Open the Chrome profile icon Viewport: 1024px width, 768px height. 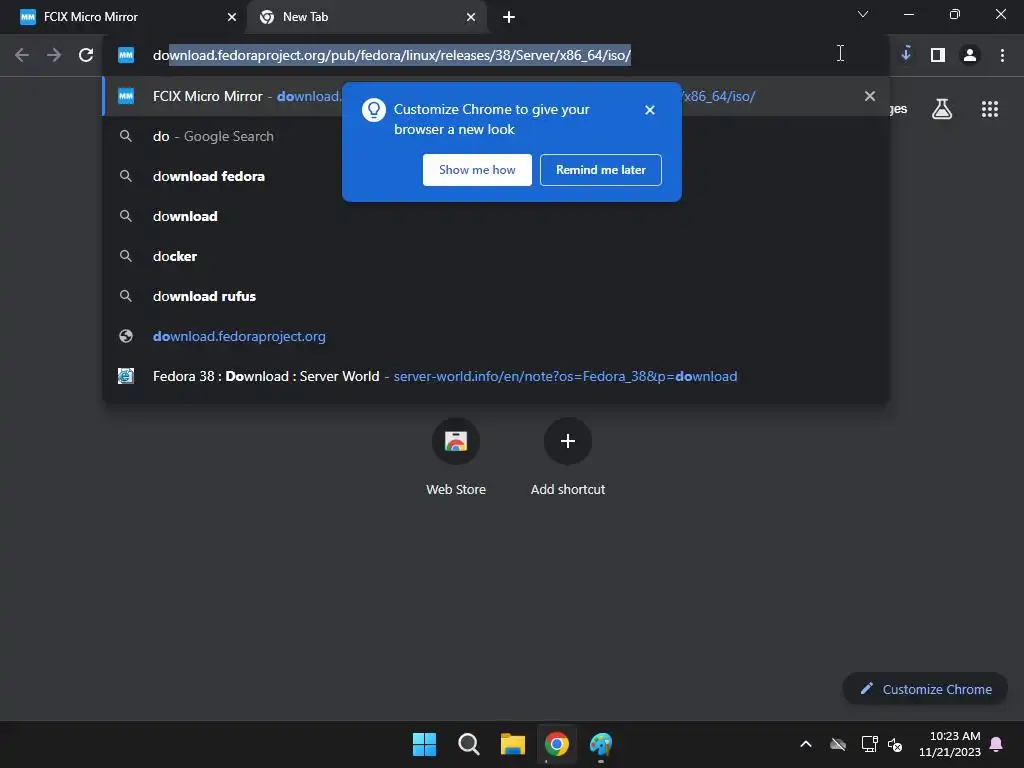pyautogui.click(x=970, y=55)
